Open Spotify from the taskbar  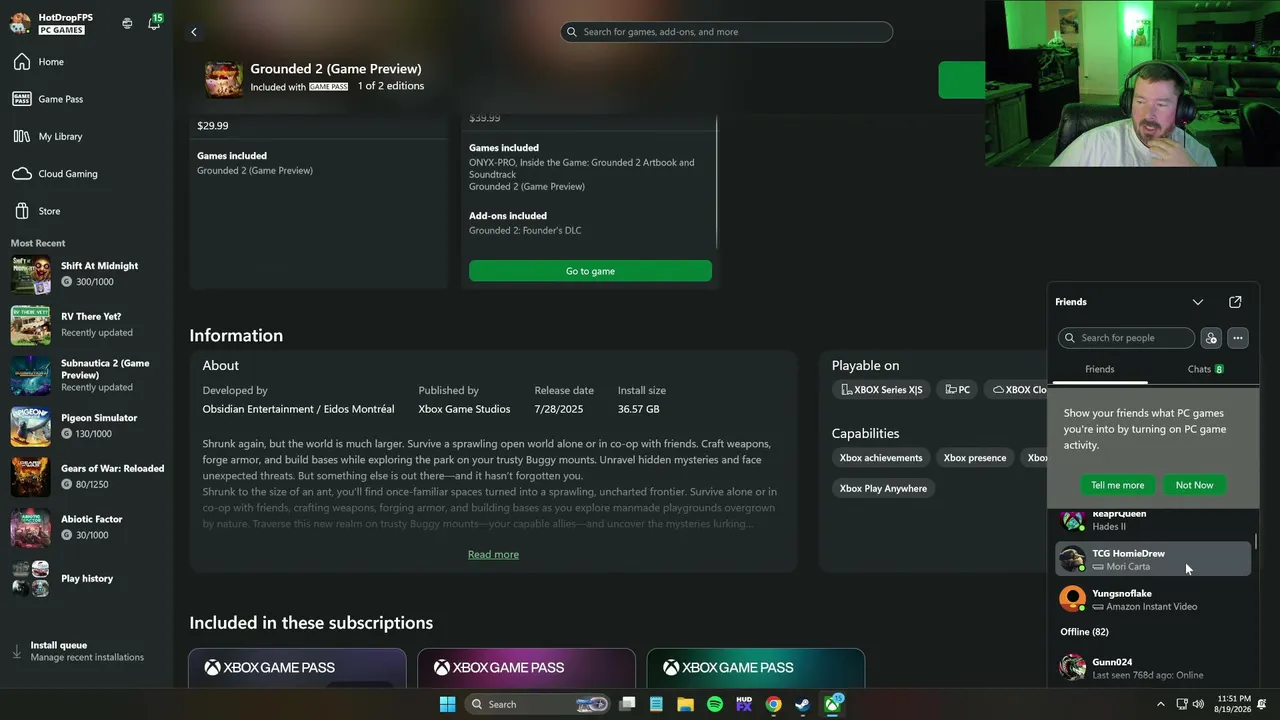tap(715, 704)
